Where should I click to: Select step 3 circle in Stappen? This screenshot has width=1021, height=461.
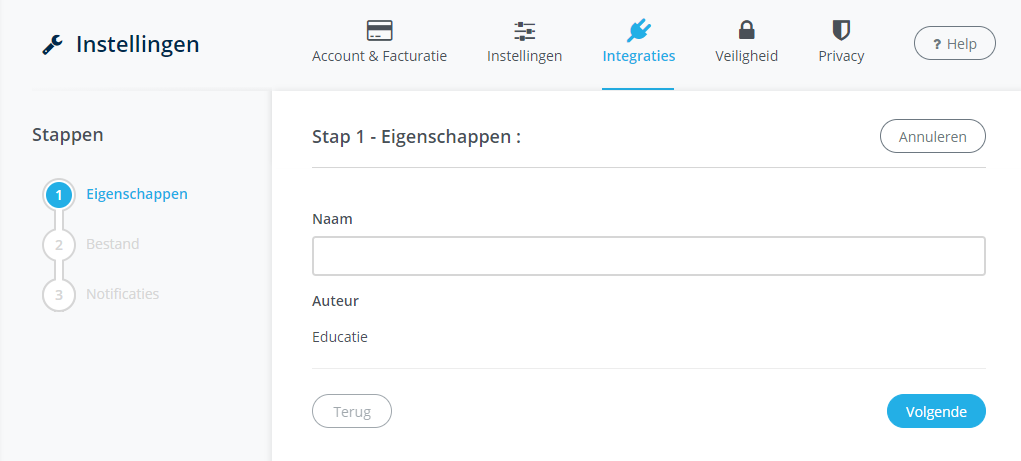59,295
